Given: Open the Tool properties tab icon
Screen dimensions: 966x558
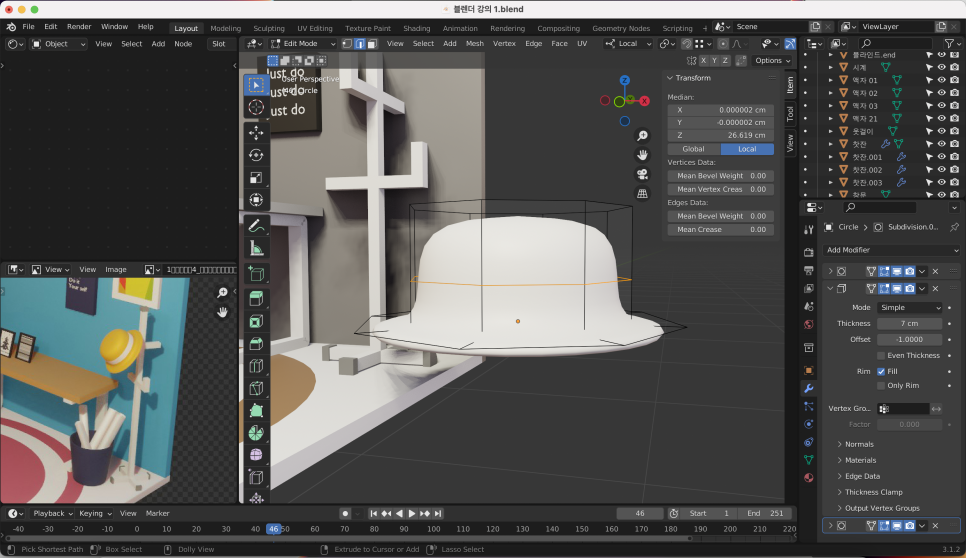Looking at the screenshot, I should (x=809, y=230).
